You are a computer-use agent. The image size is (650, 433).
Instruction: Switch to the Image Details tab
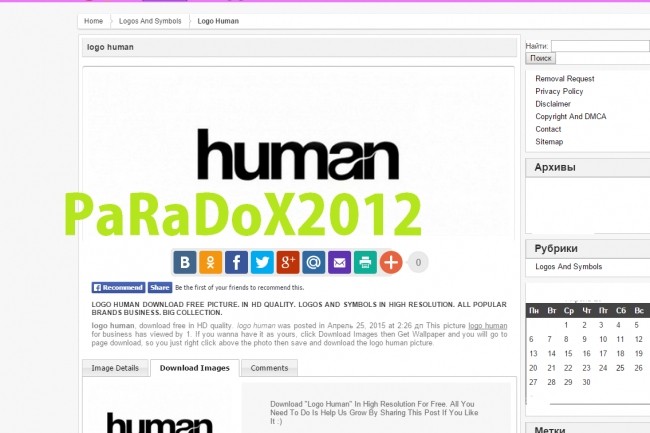click(115, 368)
